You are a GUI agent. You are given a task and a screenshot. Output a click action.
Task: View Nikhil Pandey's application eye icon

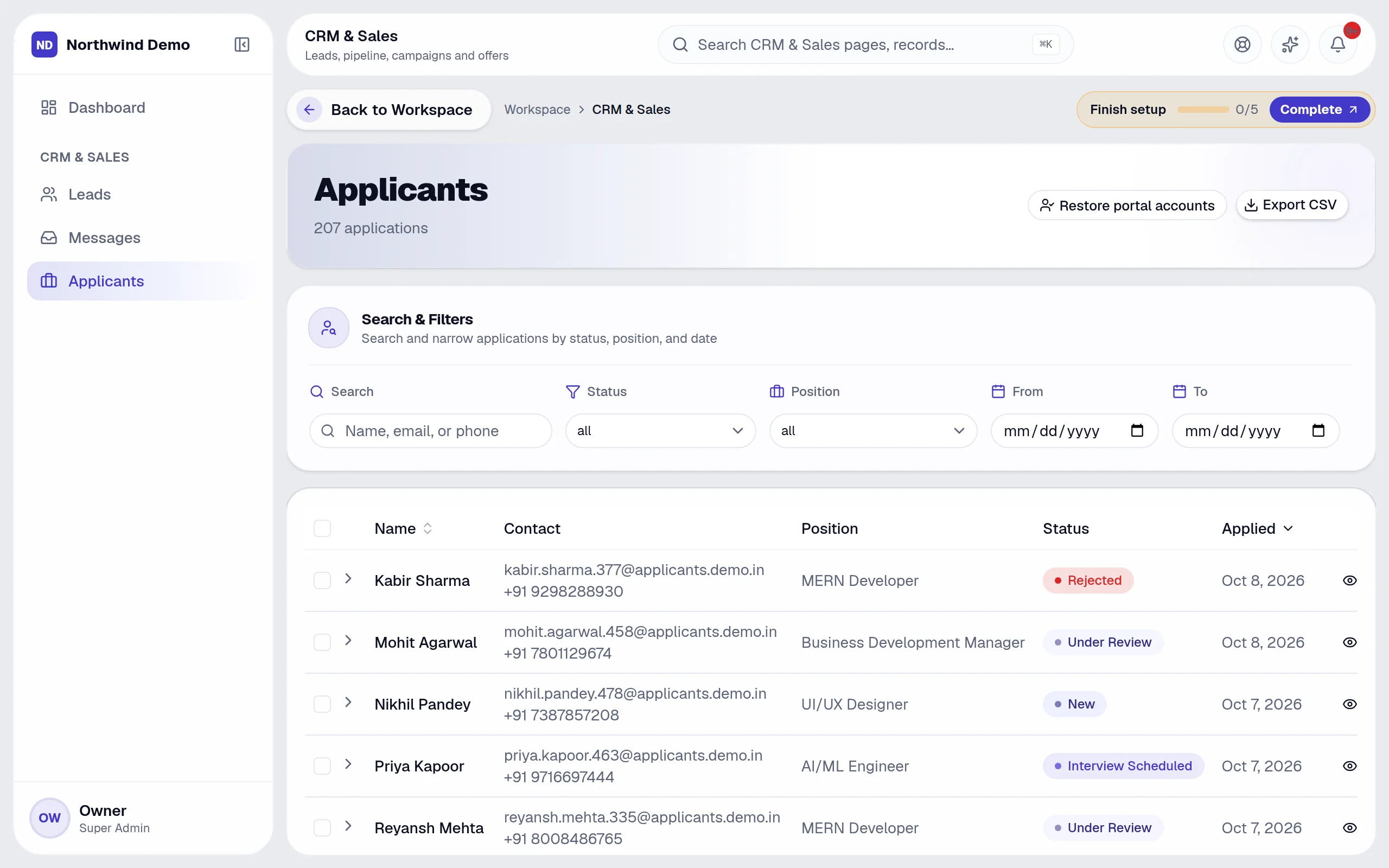pyautogui.click(x=1349, y=704)
